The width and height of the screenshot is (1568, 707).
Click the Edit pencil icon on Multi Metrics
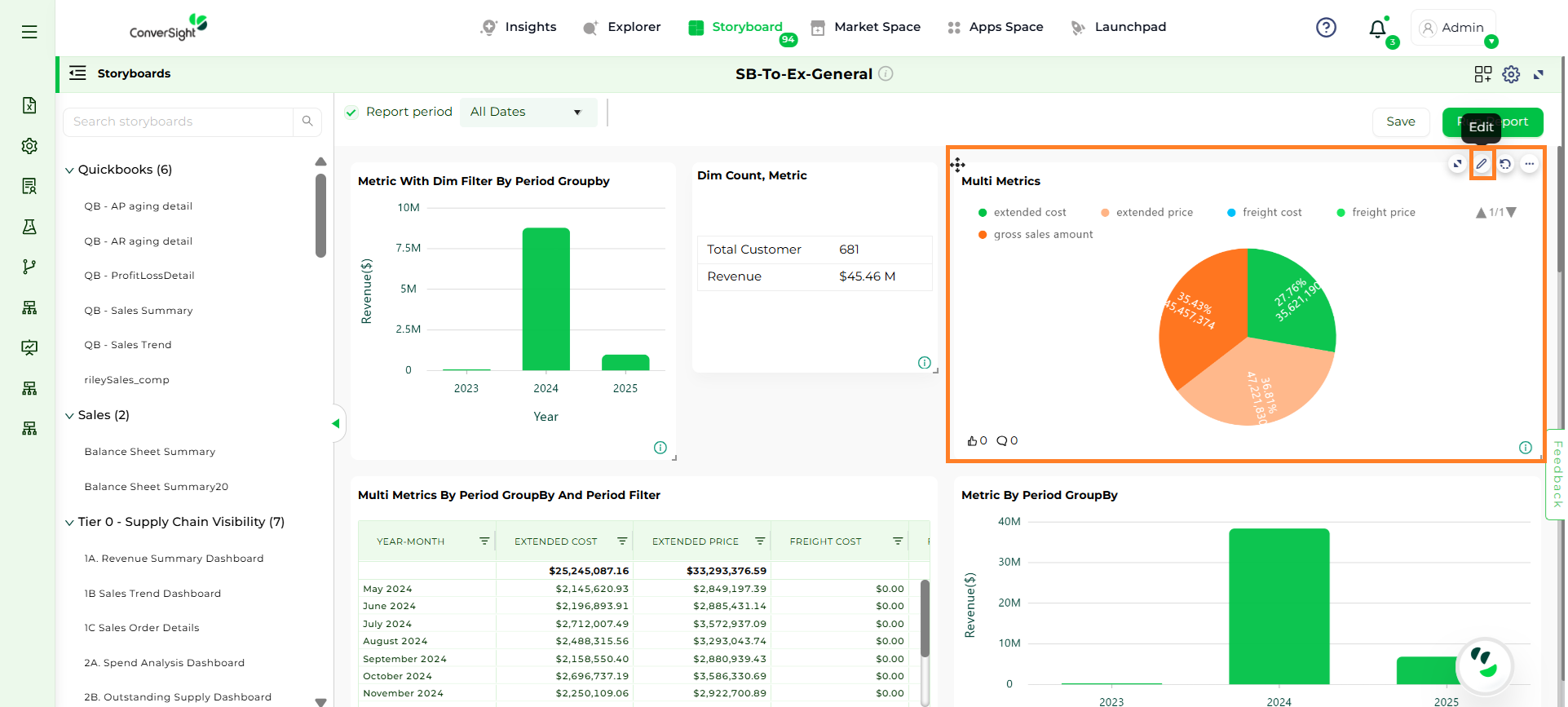(1482, 164)
